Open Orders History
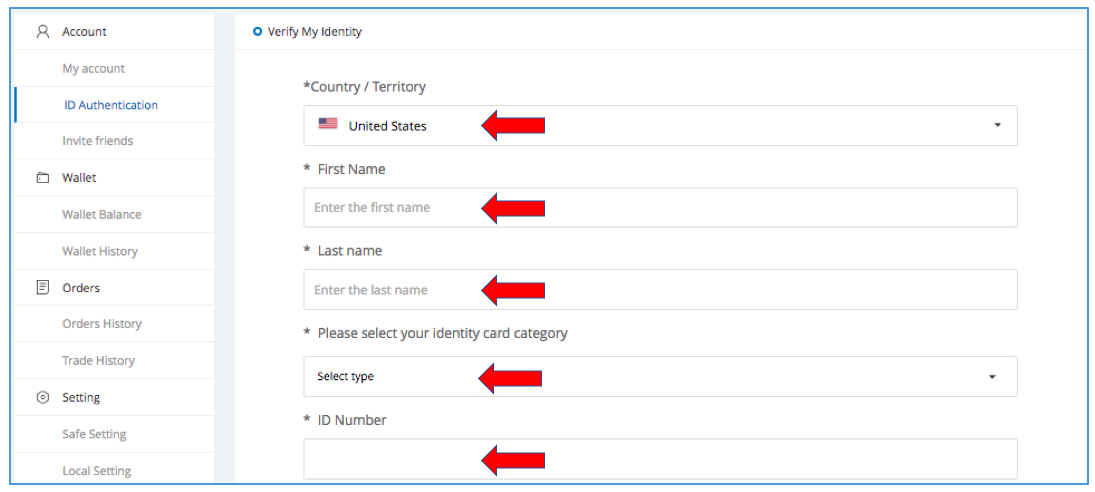This screenshot has width=1095, height=492. [102, 324]
